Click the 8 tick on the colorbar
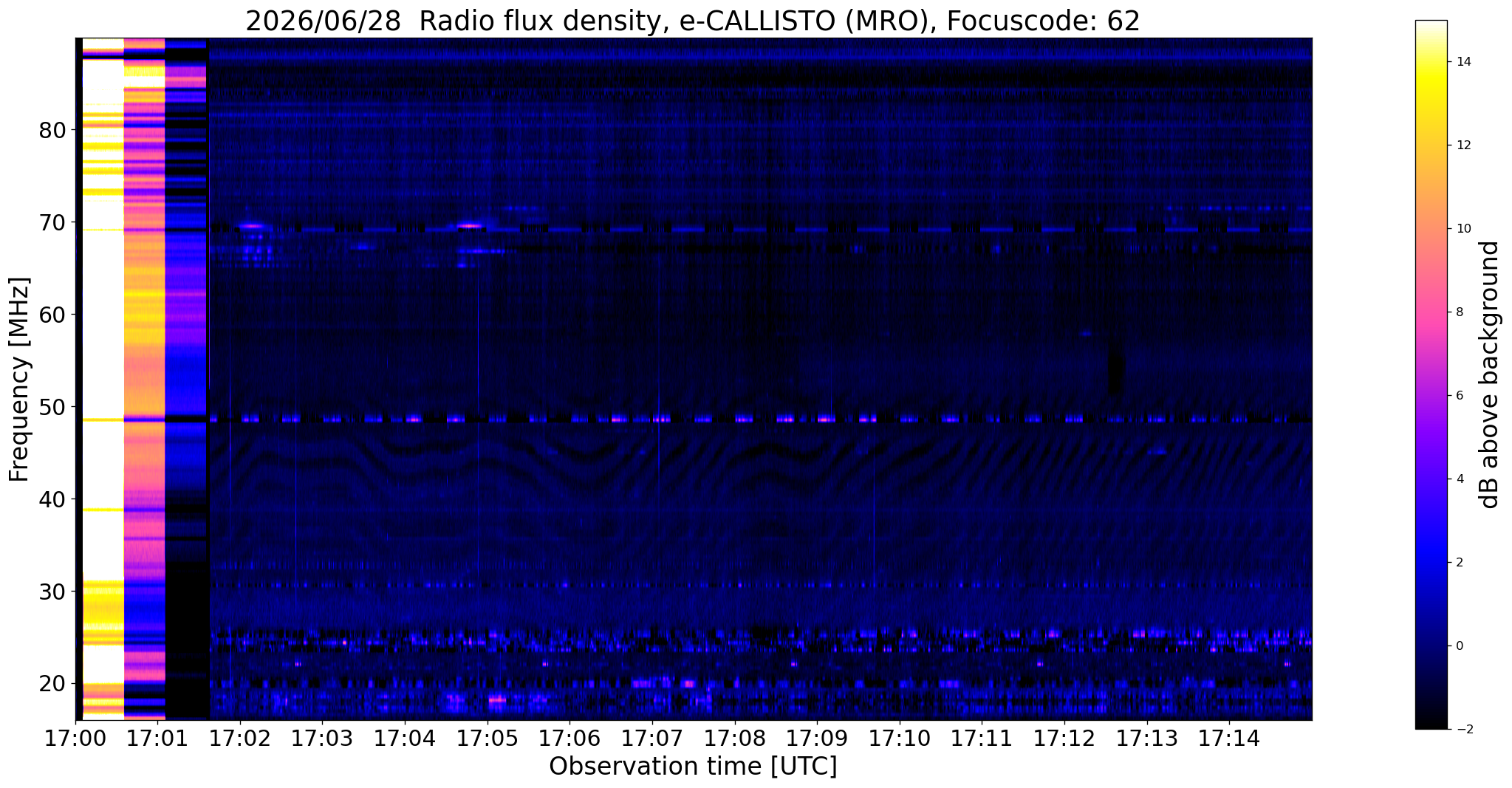This screenshot has height=788, width=1512. point(1458,312)
